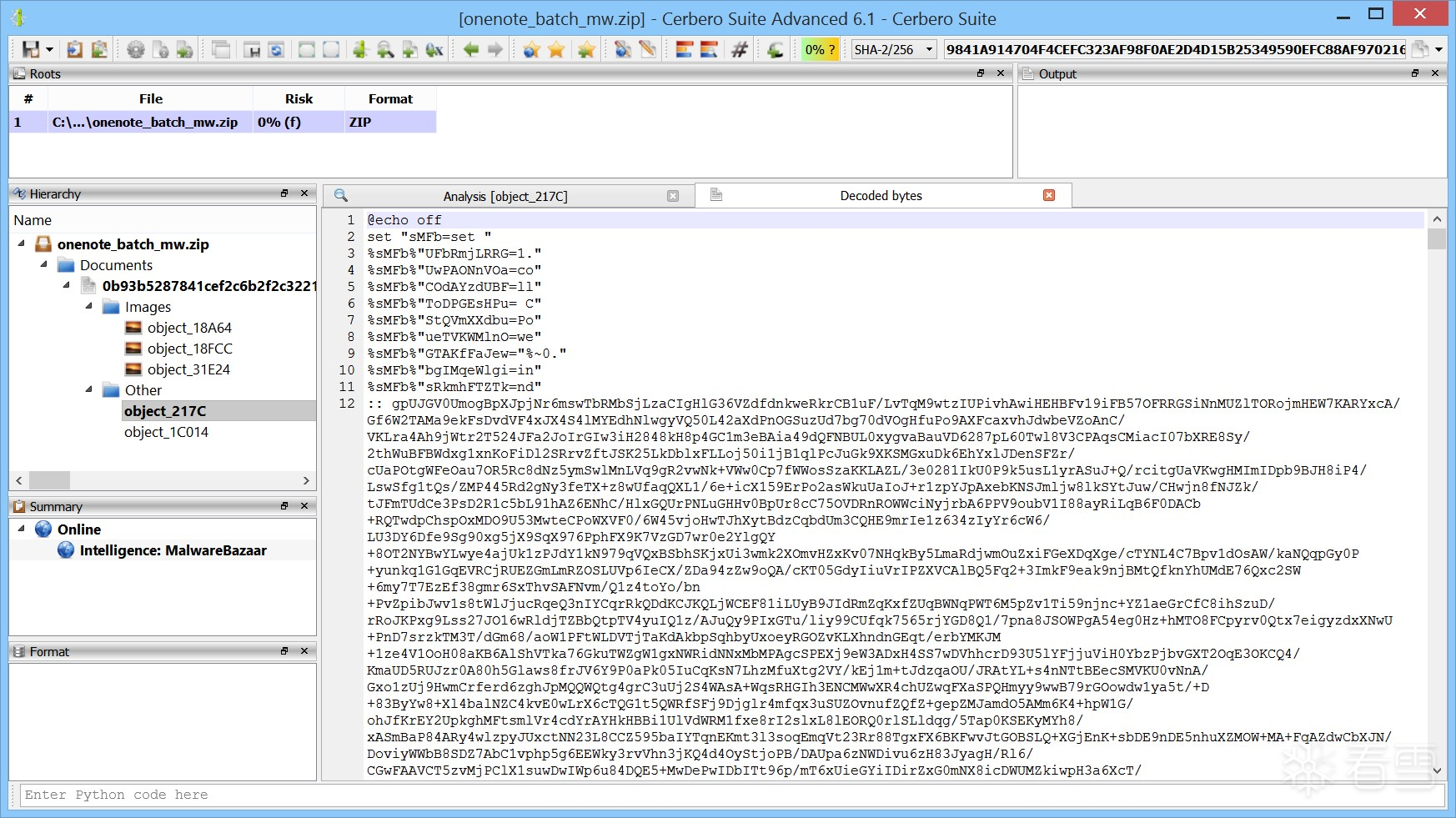Collapse the Documents folder node
The image size is (1456, 818).
click(x=44, y=264)
